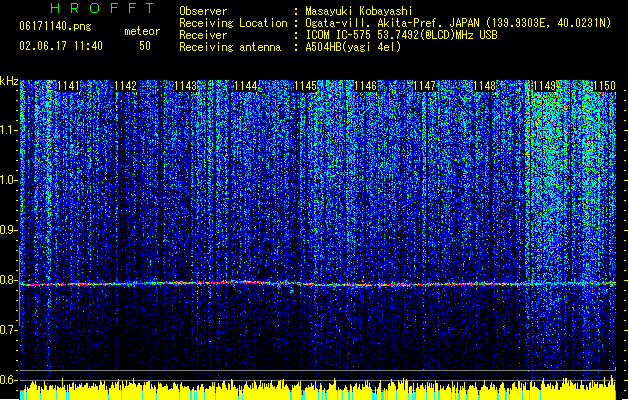Click the 1148 time marker
This screenshot has height=400, width=629.
click(485, 86)
